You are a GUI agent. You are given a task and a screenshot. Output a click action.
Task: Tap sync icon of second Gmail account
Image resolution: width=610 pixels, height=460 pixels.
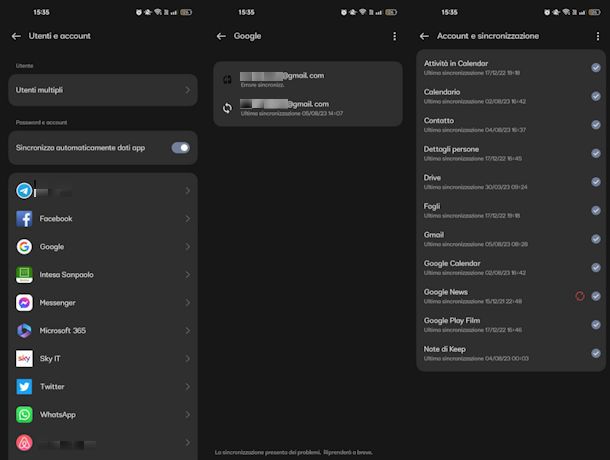click(227, 108)
